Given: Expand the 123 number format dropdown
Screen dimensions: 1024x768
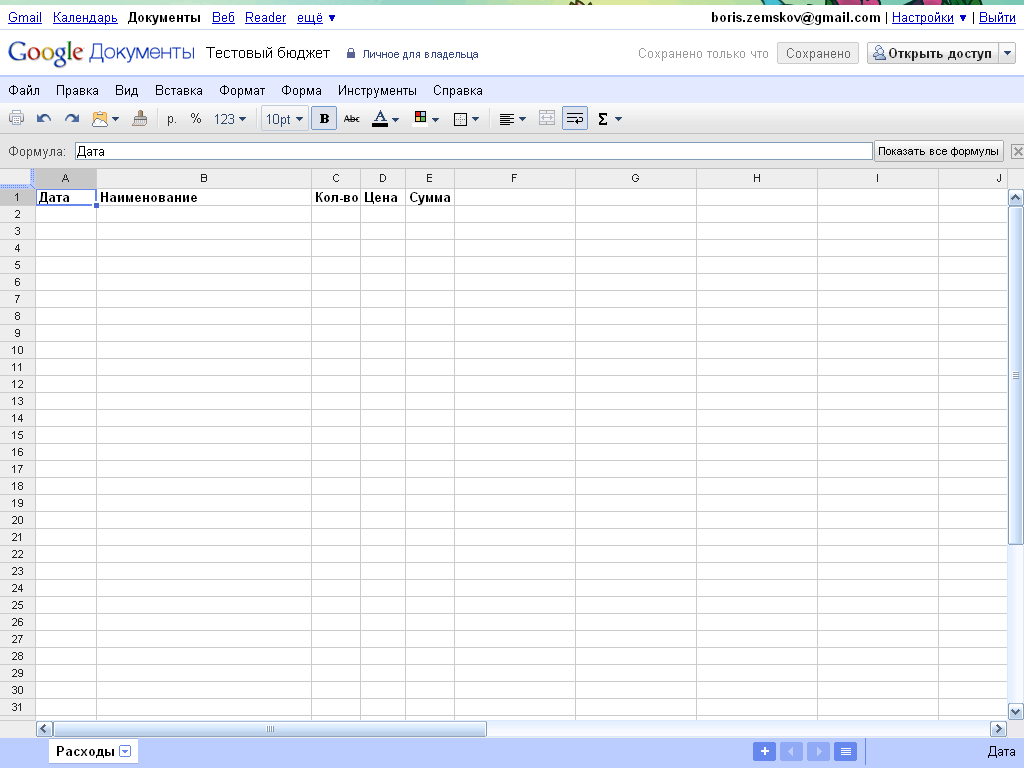Looking at the screenshot, I should (230, 119).
